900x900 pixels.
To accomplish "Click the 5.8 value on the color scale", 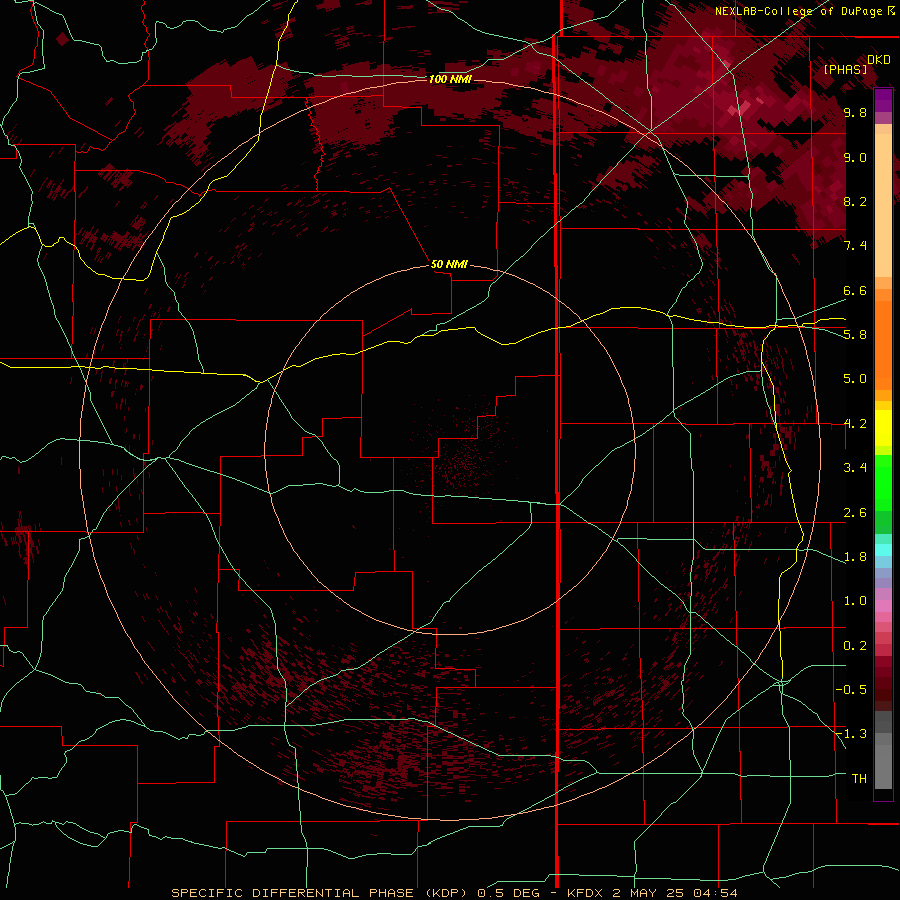I will point(855,335).
